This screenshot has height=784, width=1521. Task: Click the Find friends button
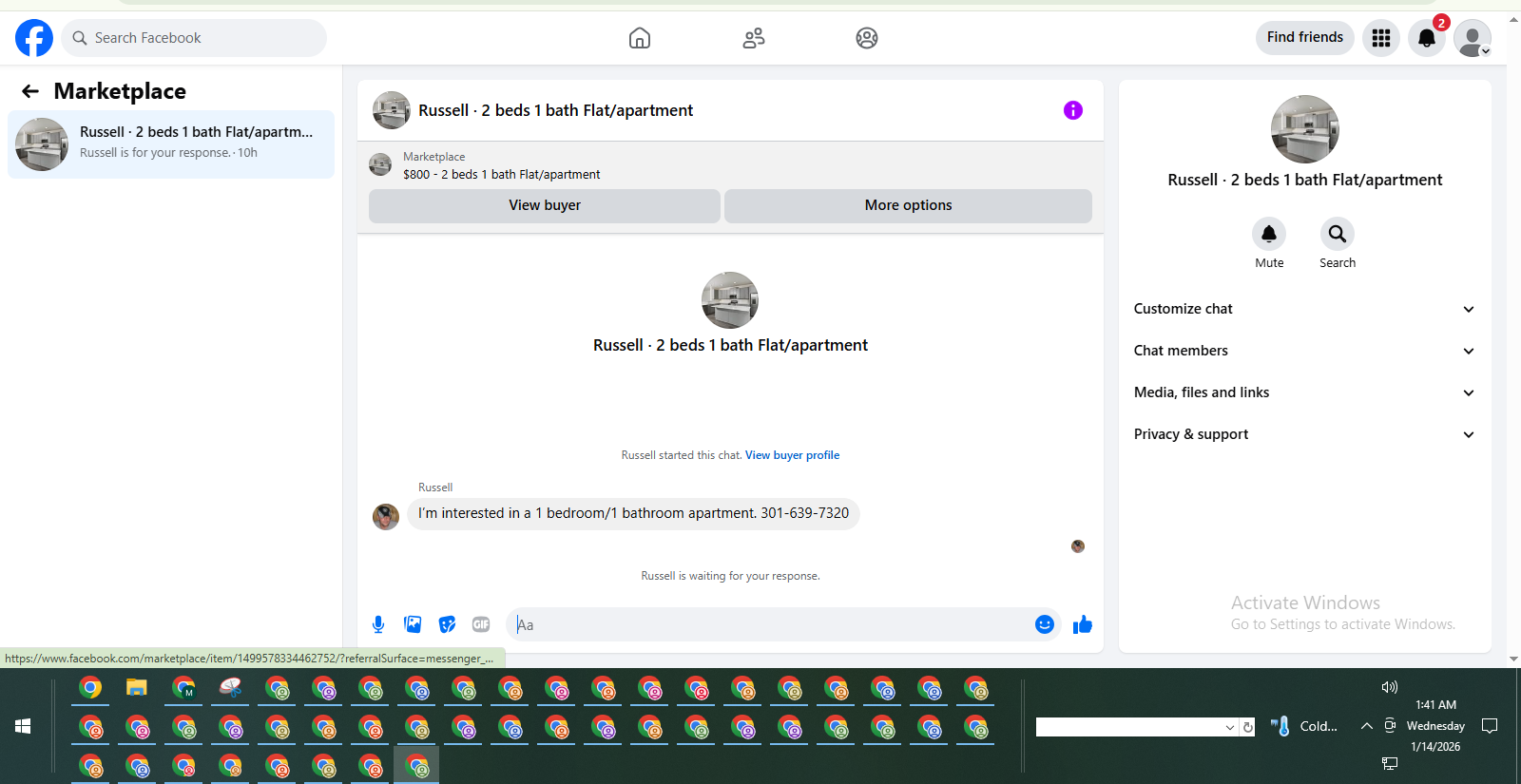coord(1305,37)
